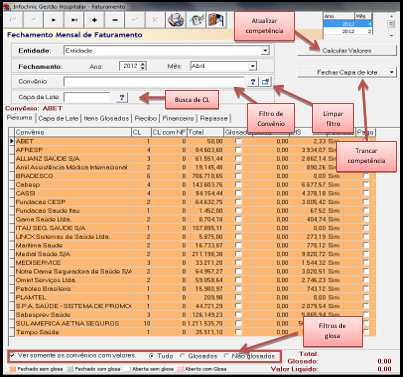
Task: Click into the Convênio filter field
Action: pos(154,81)
